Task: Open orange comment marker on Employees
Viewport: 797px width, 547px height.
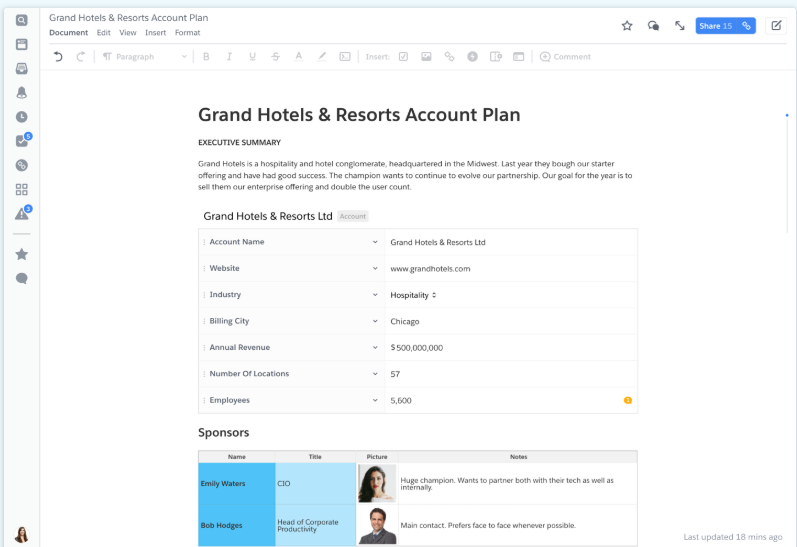Action: [x=628, y=400]
